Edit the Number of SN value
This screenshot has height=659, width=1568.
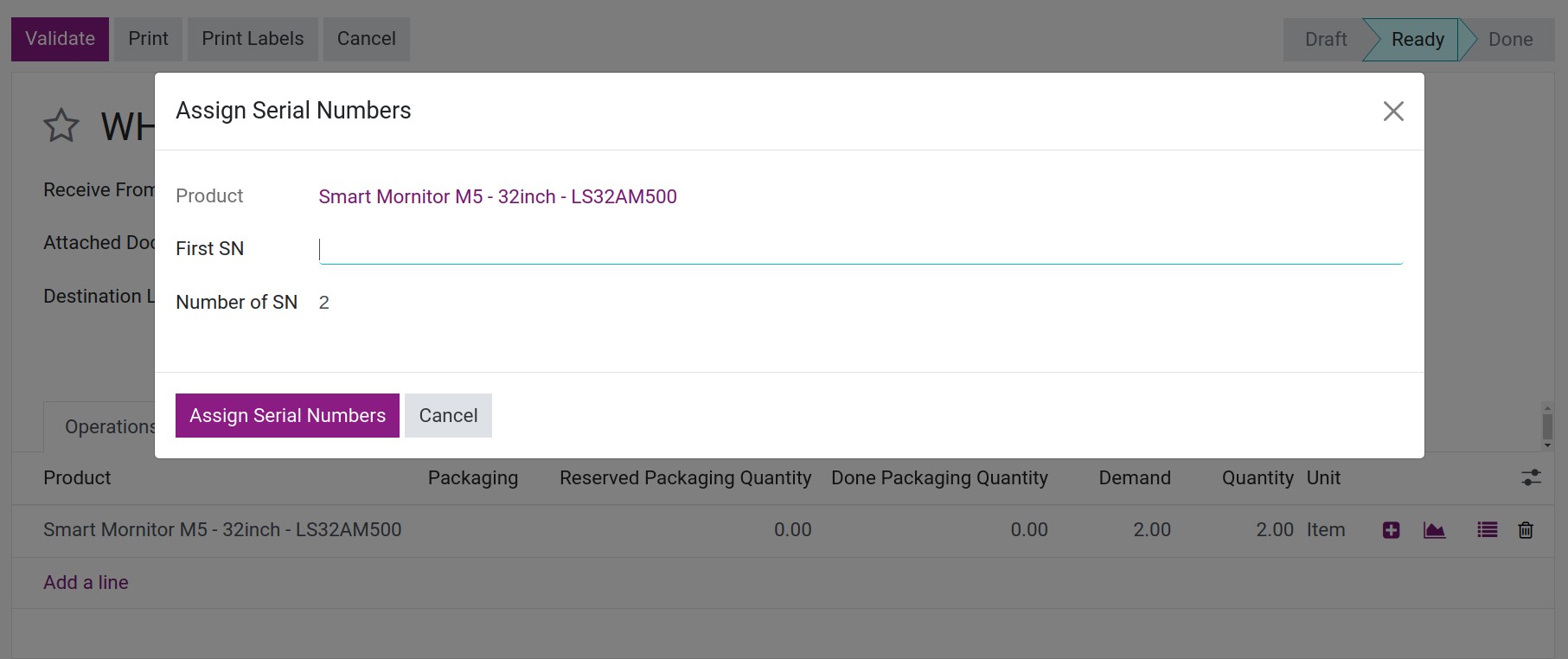click(324, 303)
